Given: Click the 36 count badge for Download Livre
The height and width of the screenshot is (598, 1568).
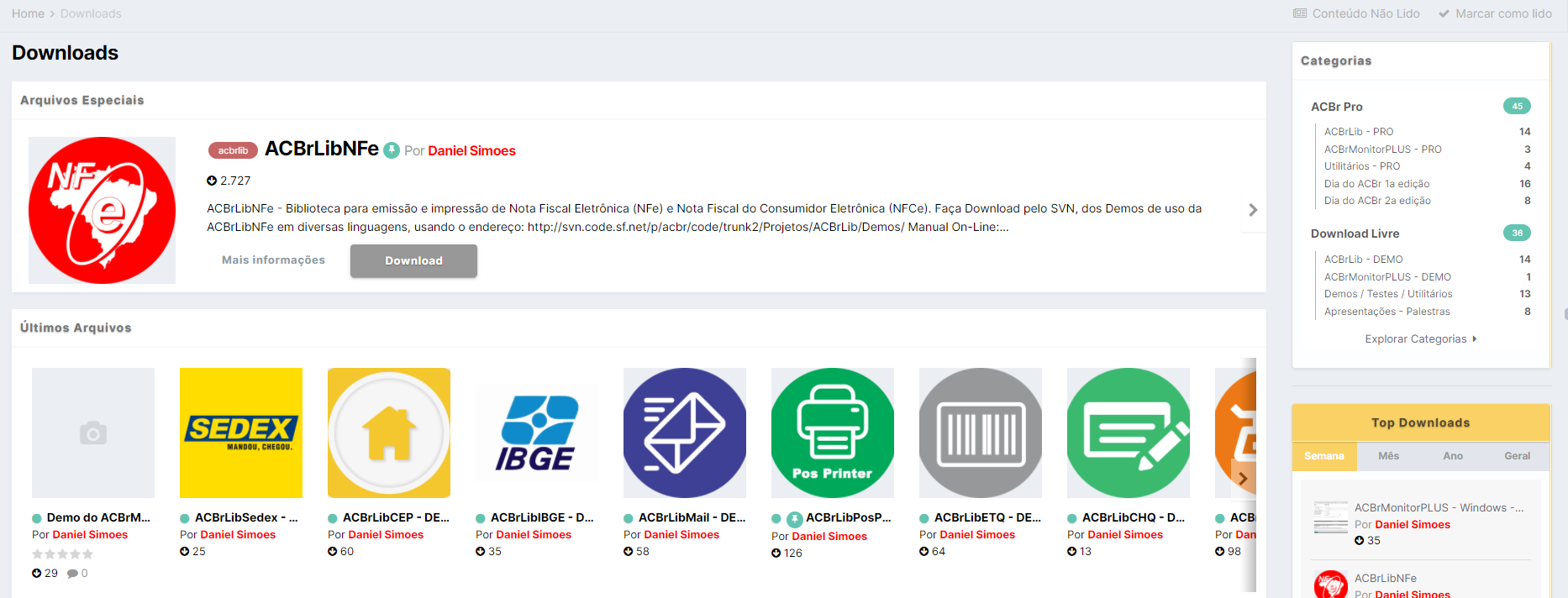Looking at the screenshot, I should pyautogui.click(x=1517, y=233).
